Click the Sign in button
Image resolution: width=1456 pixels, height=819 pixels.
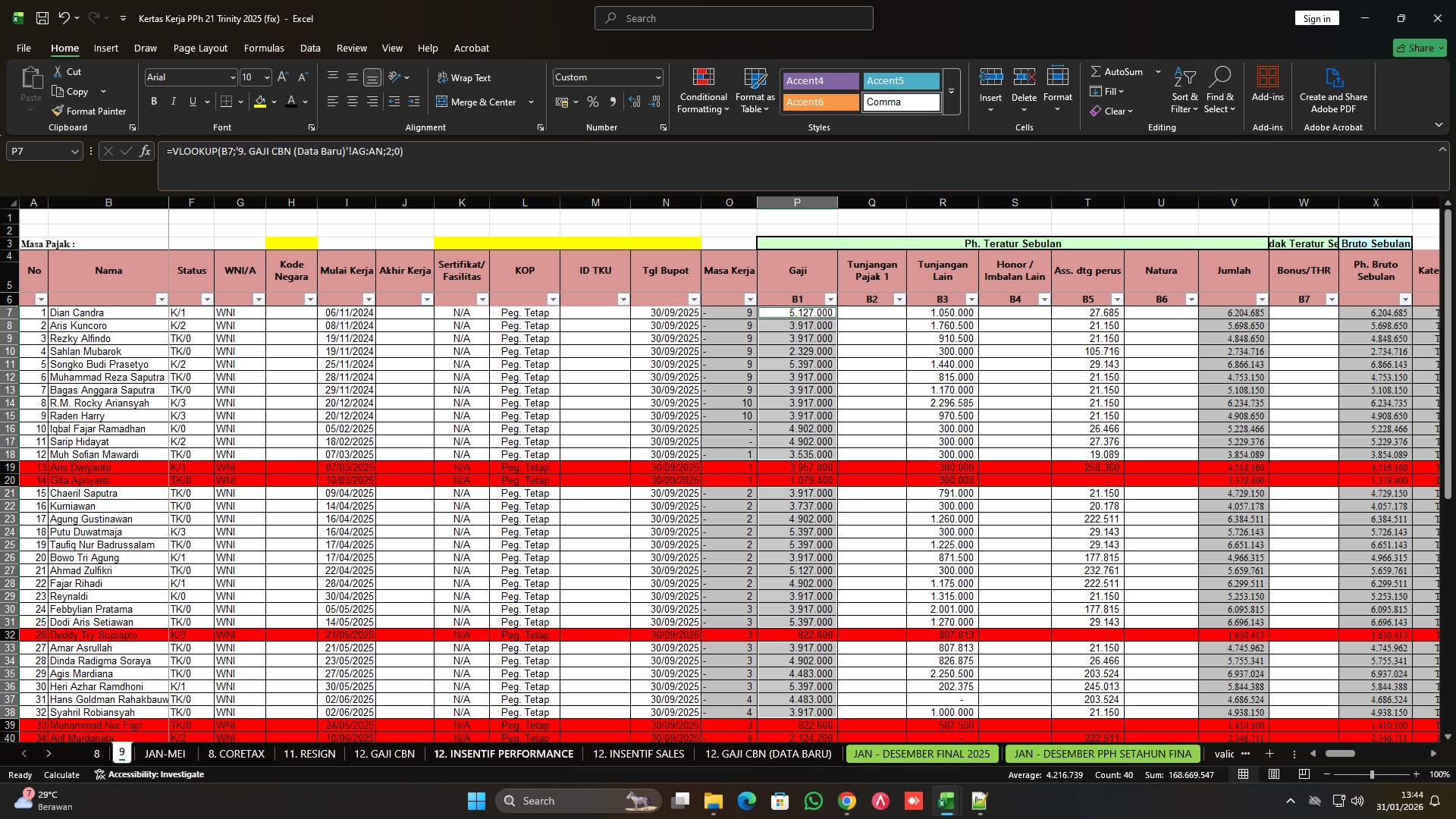click(x=1316, y=17)
